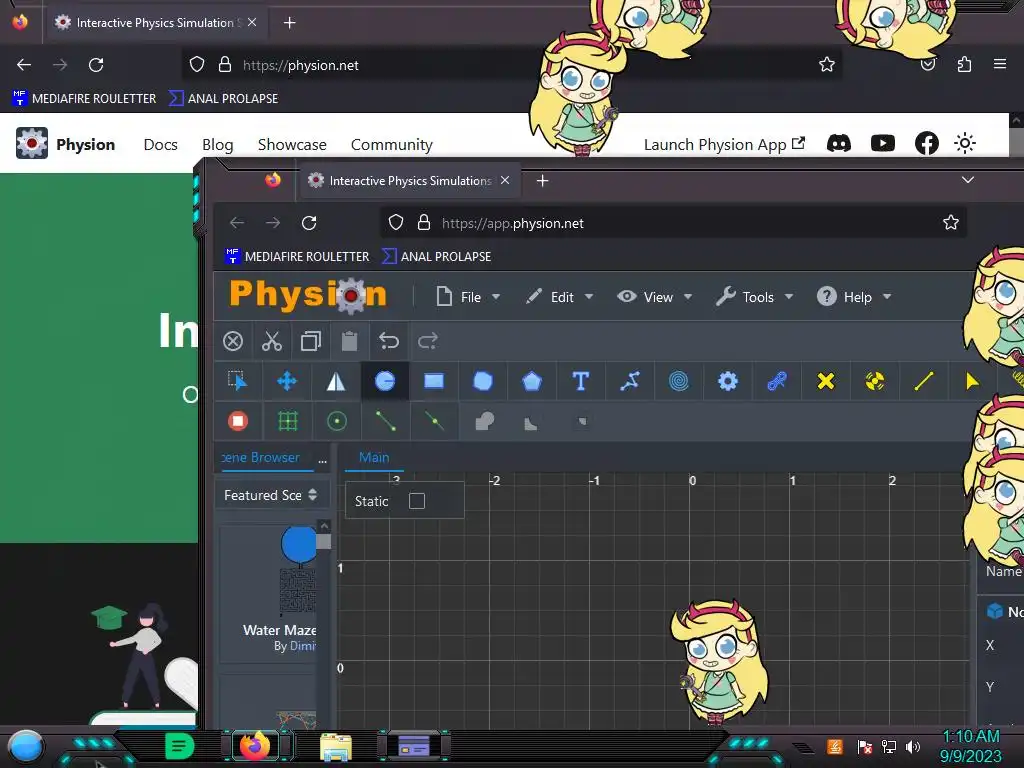This screenshot has height=768, width=1024.
Task: Select the yellow line joint tool
Action: [x=923, y=381]
